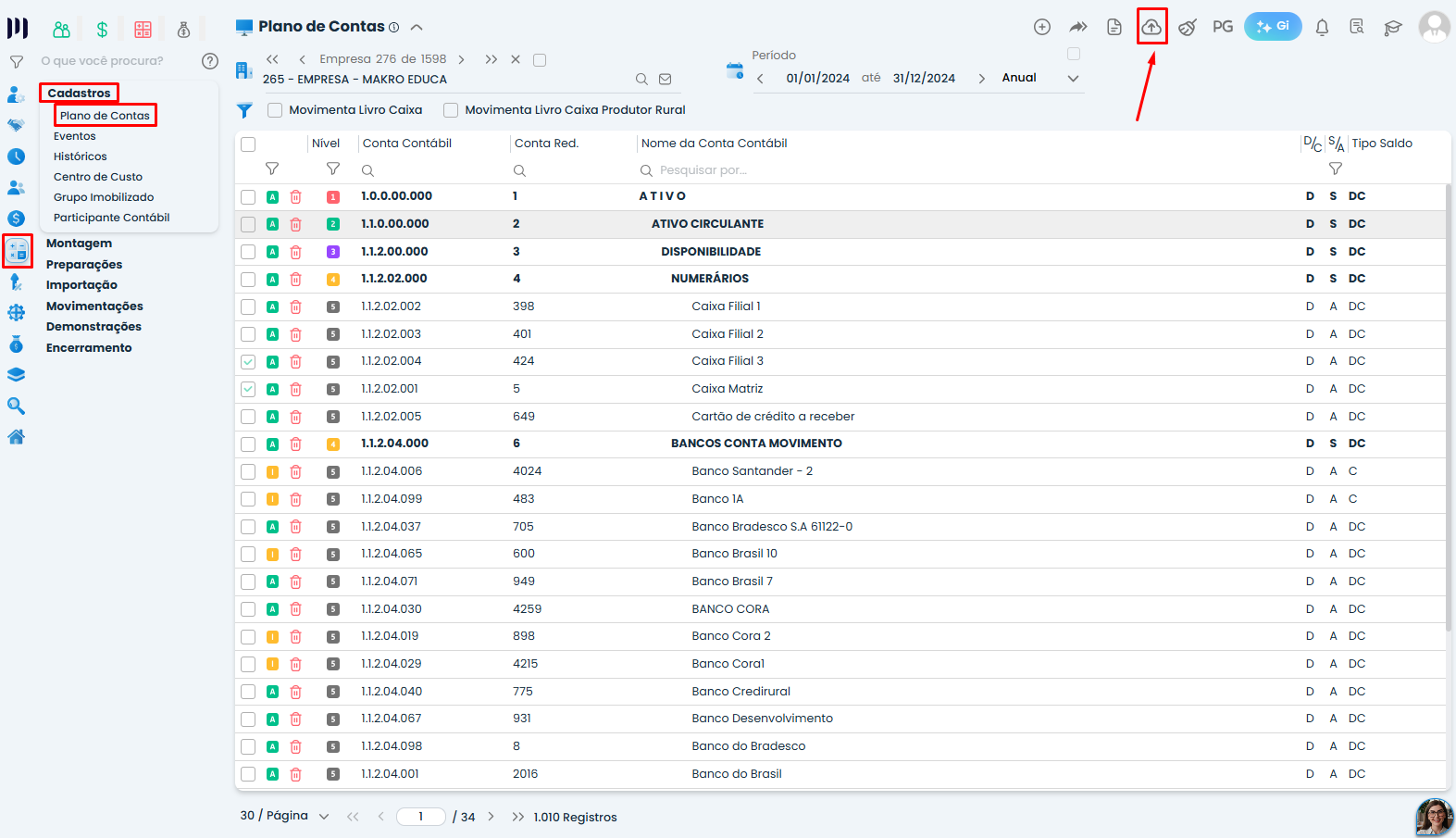Viewport: 1456px width, 838px height.
Task: Go to the next company arrow after 1598
Action: pyautogui.click(x=462, y=59)
